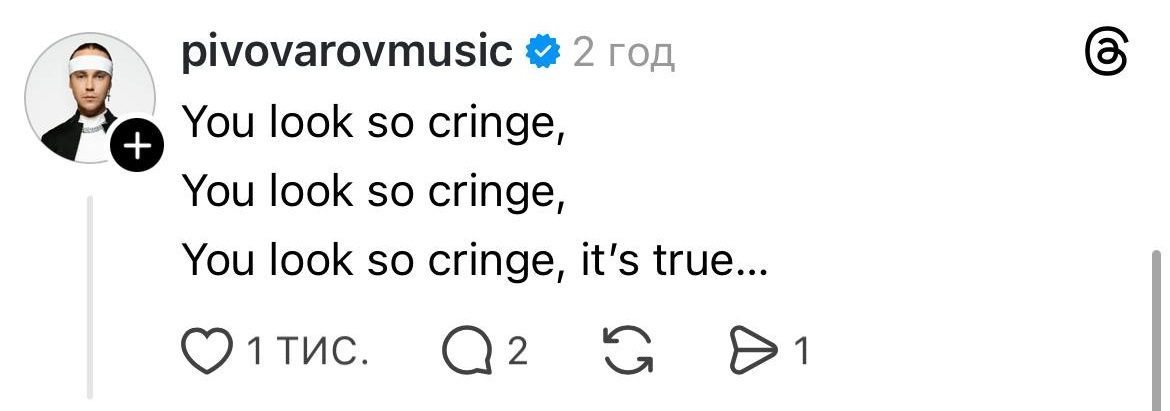Open the pivovarovmusic username link
This screenshot has width=1170, height=411.
click(x=347, y=51)
